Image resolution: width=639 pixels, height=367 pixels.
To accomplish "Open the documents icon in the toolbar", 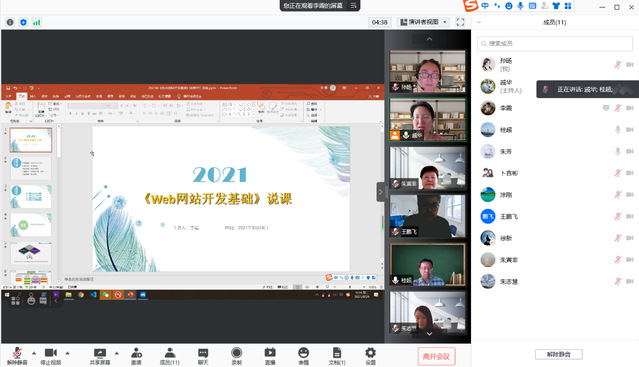I will pos(337,356).
